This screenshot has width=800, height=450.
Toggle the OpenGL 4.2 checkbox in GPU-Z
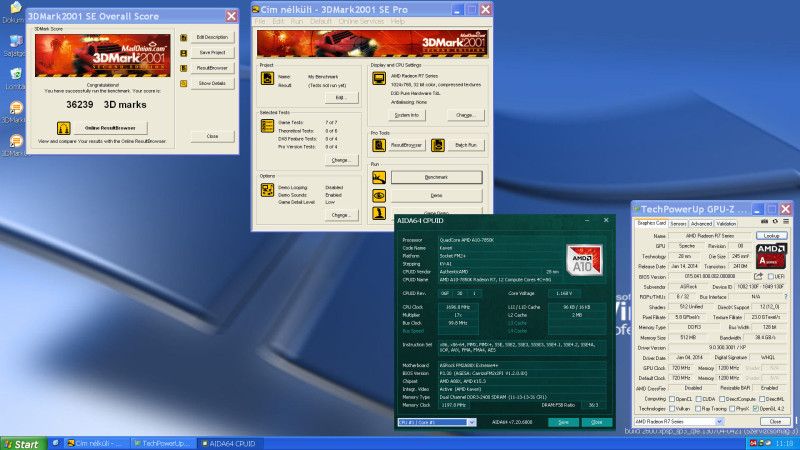click(x=756, y=409)
